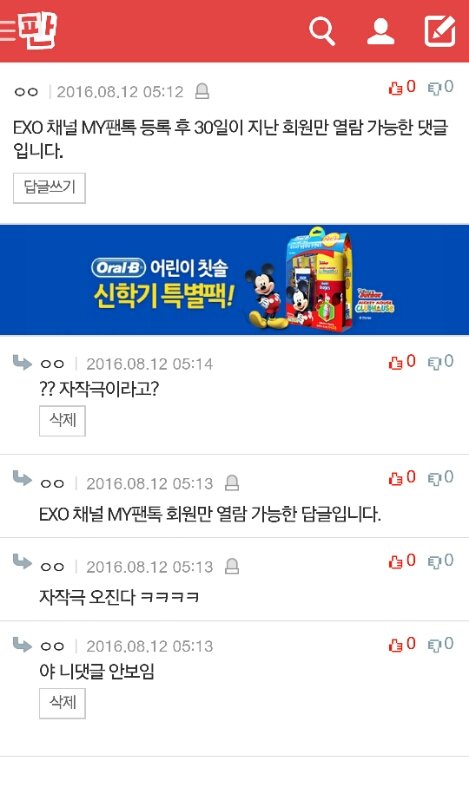Upvote the reply 야 니댓글 안보임
This screenshot has height=800, width=469.
(x=402, y=644)
